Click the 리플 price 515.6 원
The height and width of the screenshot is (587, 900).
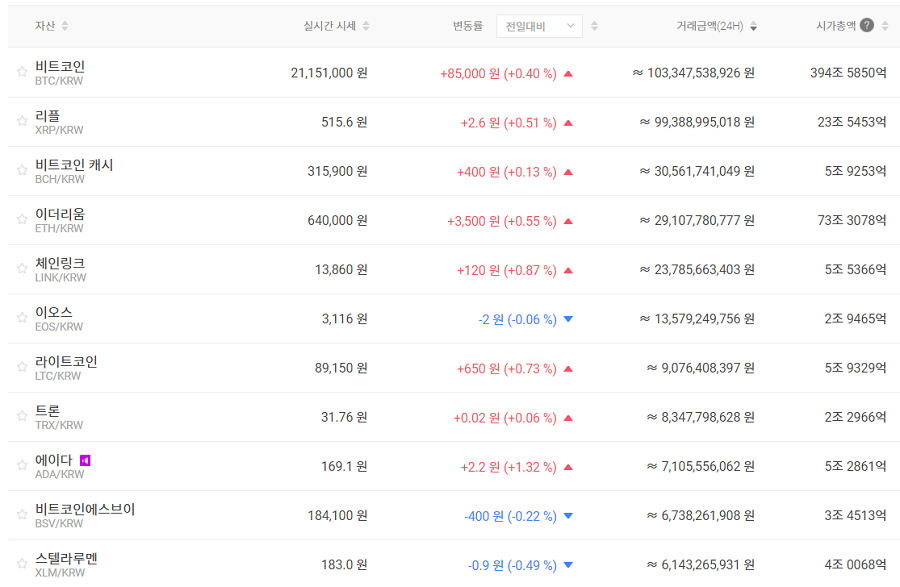click(344, 122)
